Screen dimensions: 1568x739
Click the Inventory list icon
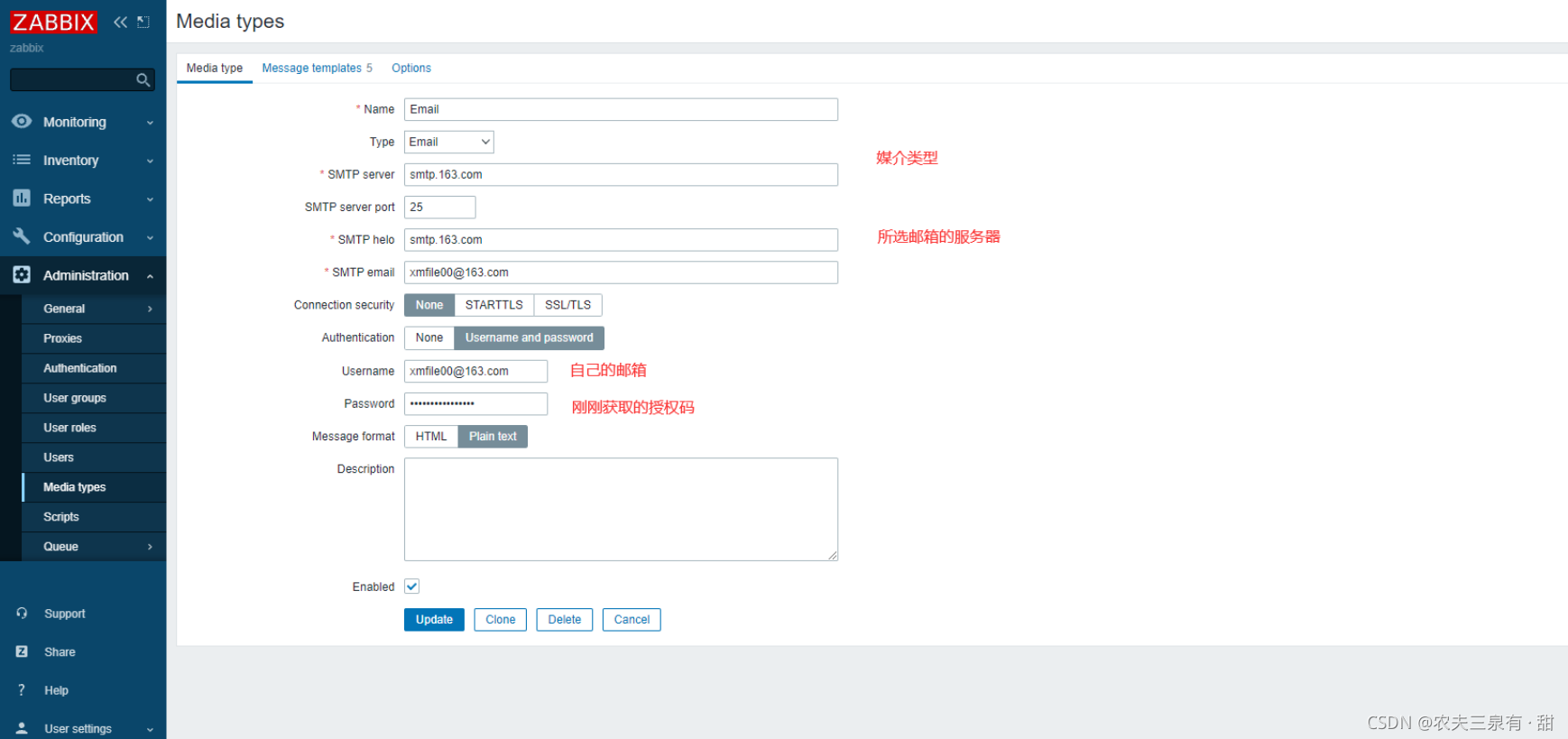(x=22, y=160)
